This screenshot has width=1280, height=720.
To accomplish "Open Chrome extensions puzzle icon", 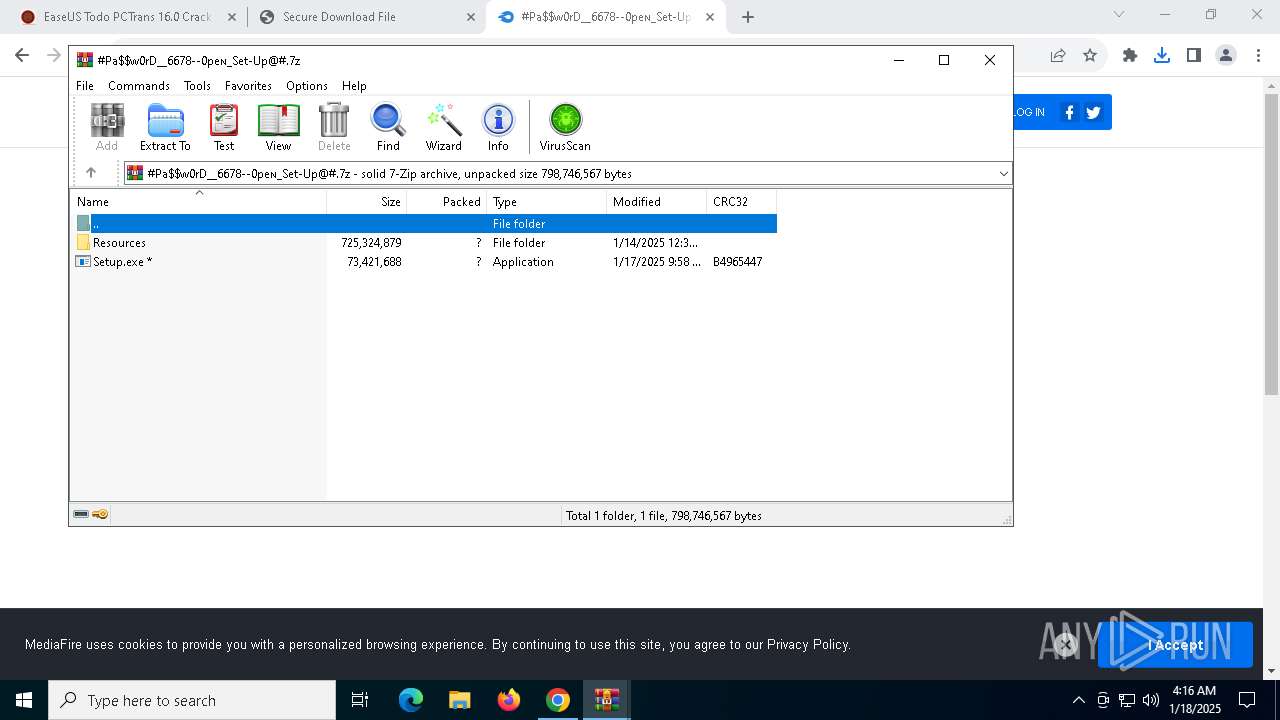I will (x=1130, y=55).
